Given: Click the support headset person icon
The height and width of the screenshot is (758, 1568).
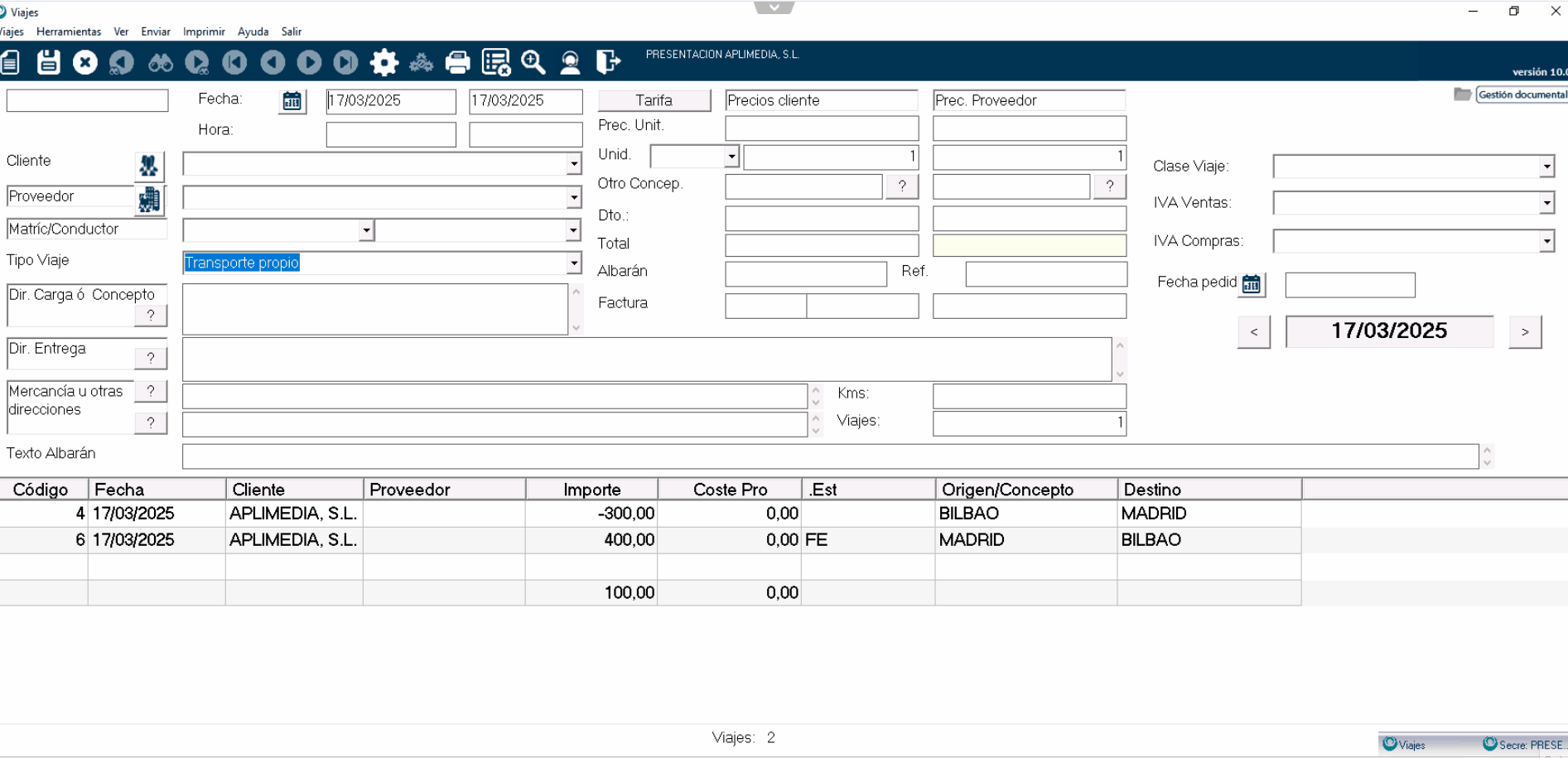Looking at the screenshot, I should (570, 62).
